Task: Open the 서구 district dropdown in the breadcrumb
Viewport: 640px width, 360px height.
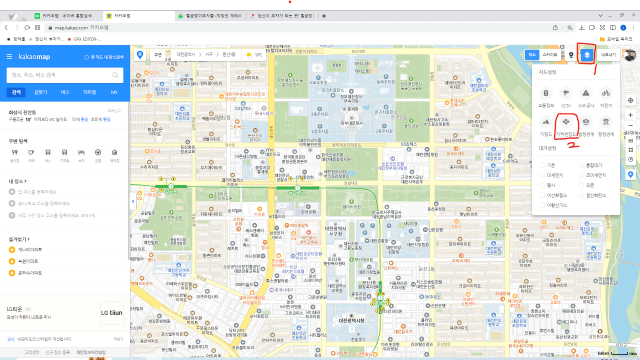Action: point(209,55)
